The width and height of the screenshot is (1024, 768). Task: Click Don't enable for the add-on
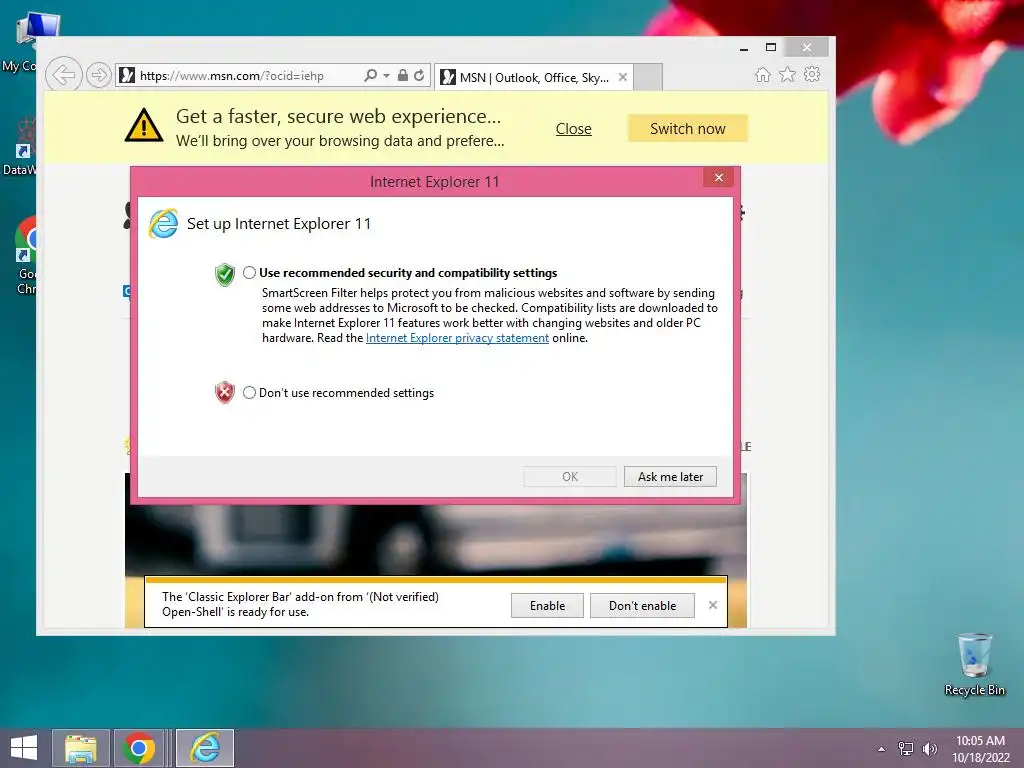point(643,605)
